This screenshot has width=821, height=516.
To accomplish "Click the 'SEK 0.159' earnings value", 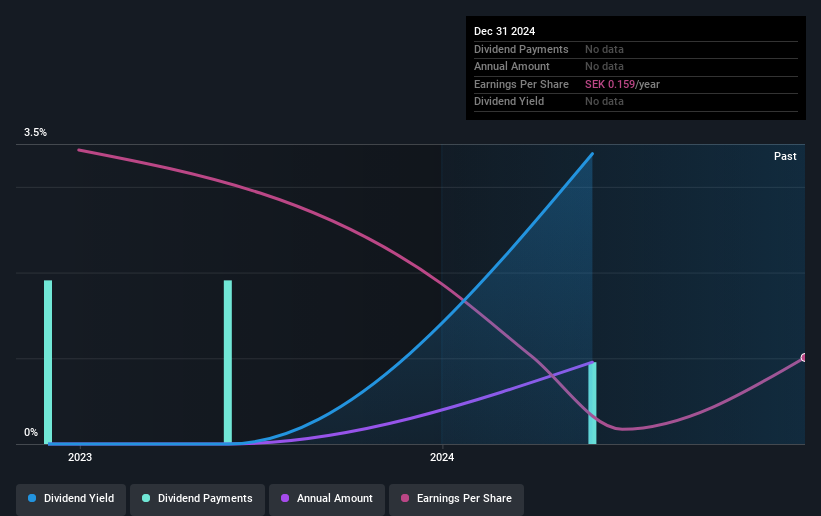I will point(609,84).
